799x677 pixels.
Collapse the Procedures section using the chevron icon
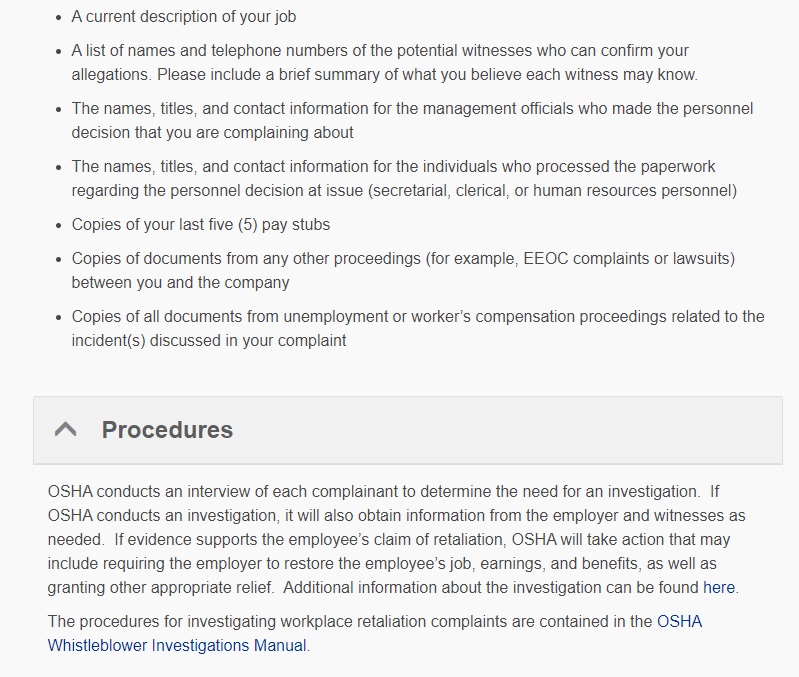(66, 430)
